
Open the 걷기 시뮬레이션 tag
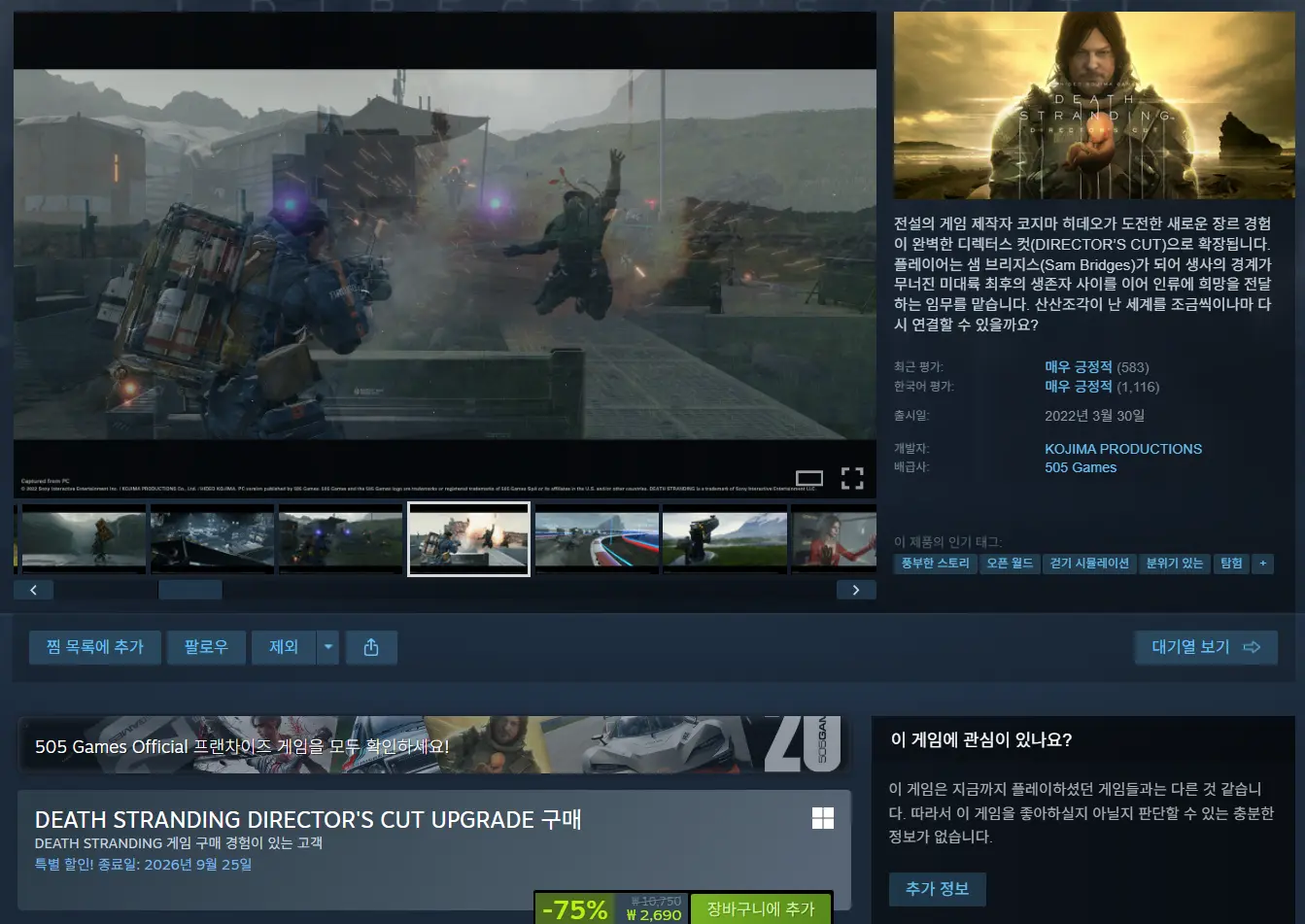tap(1089, 564)
